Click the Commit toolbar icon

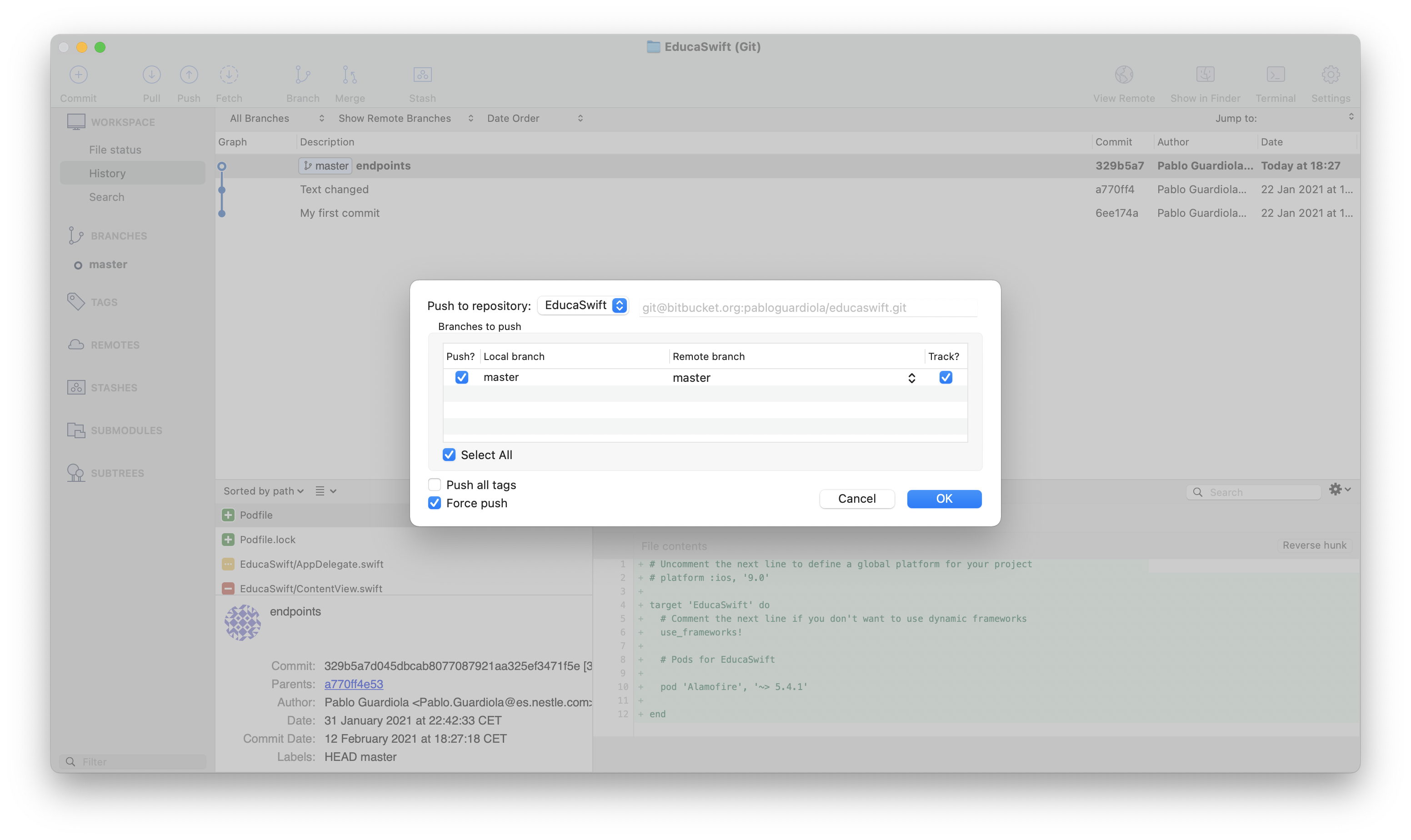[78, 75]
